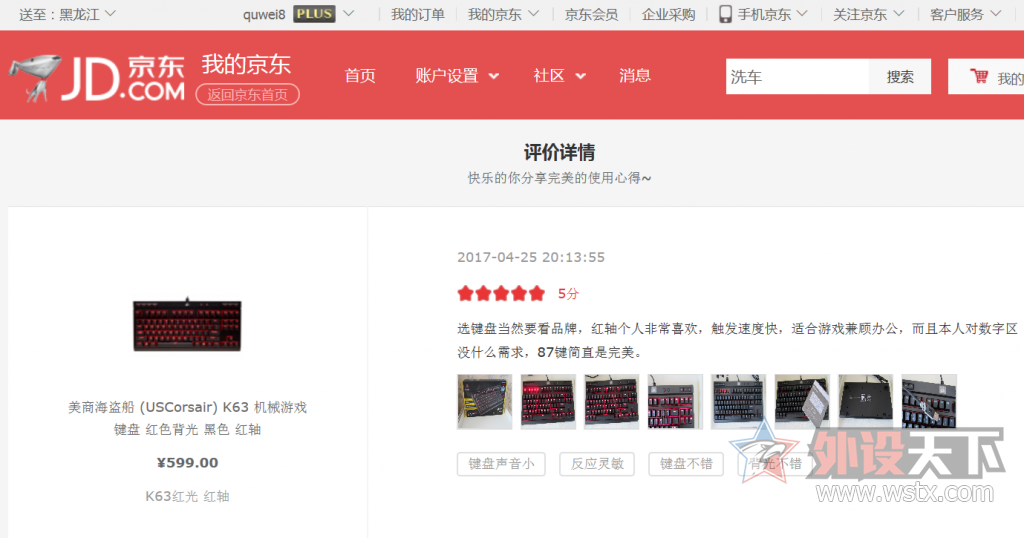Click the shopping cart icon
The image size is (1024, 538).
979,76
